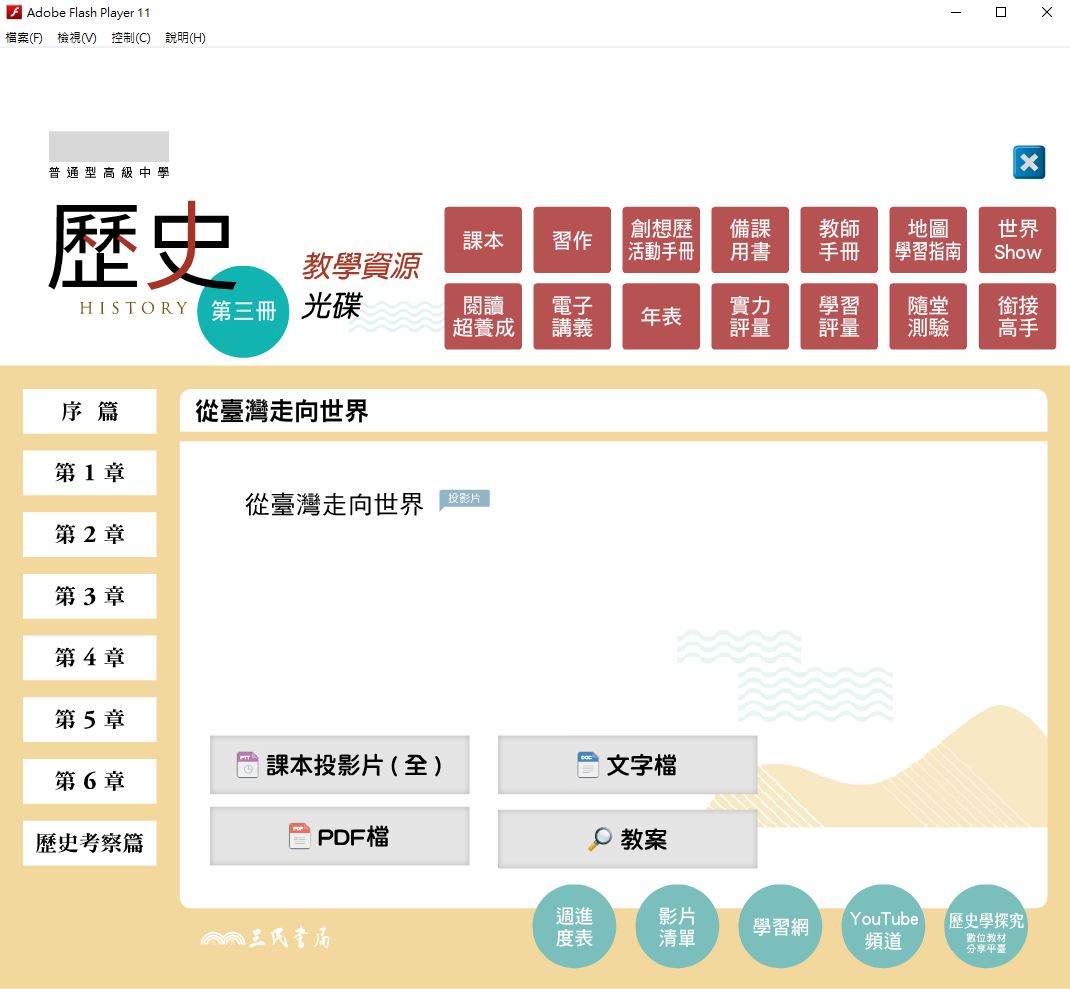Select the 序篇 chapter tab
The image size is (1070, 989).
pyautogui.click(x=89, y=411)
